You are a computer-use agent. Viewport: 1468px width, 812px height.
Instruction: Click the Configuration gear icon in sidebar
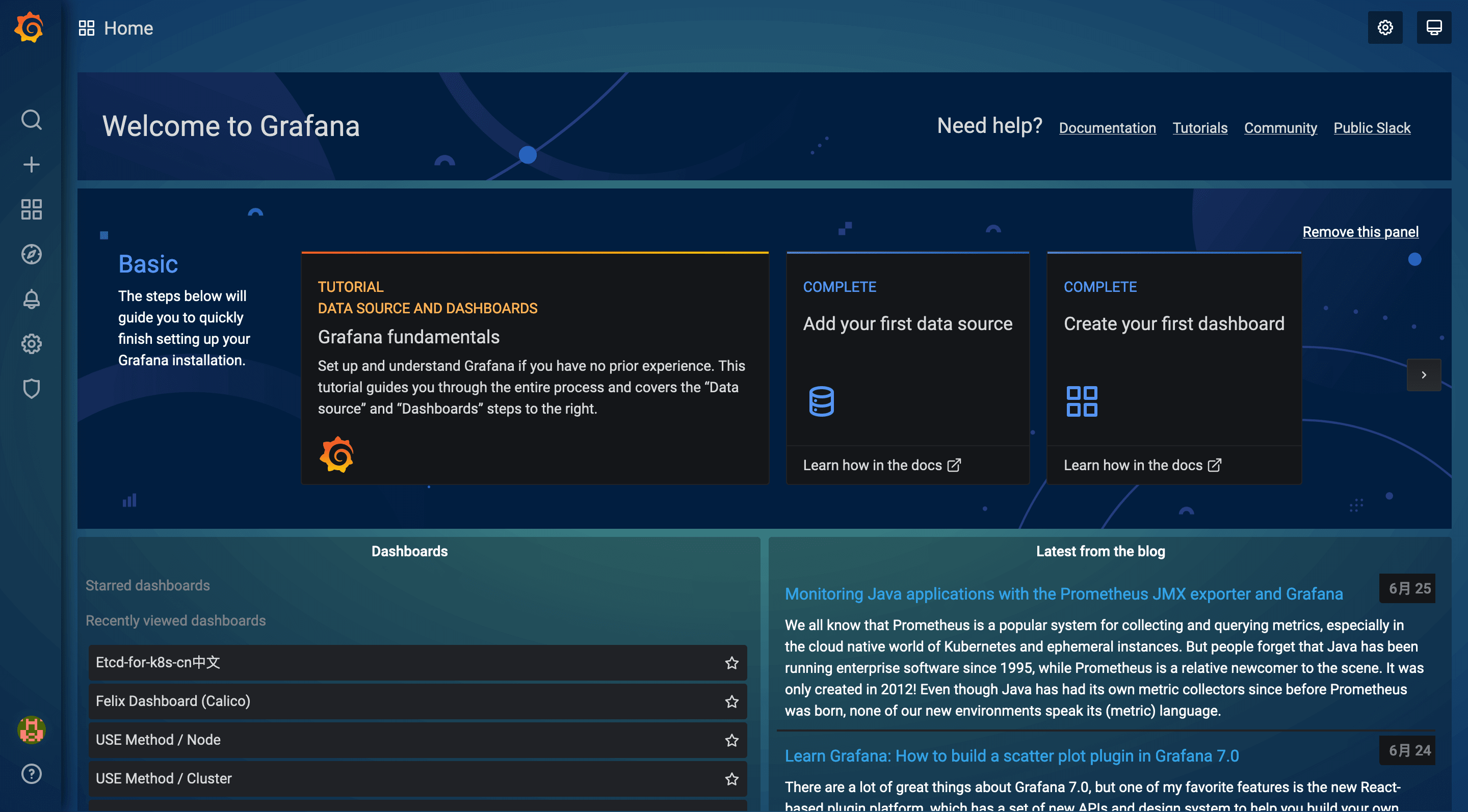coord(31,343)
